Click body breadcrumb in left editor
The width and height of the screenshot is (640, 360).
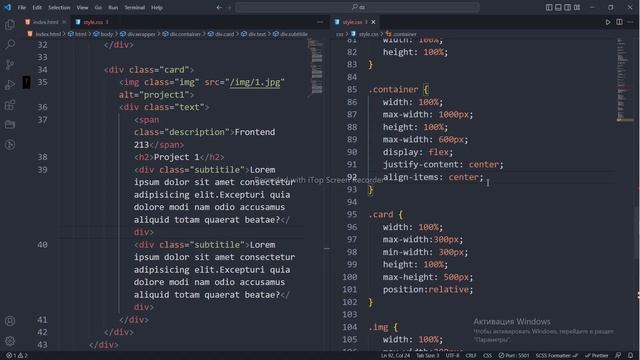[107, 34]
